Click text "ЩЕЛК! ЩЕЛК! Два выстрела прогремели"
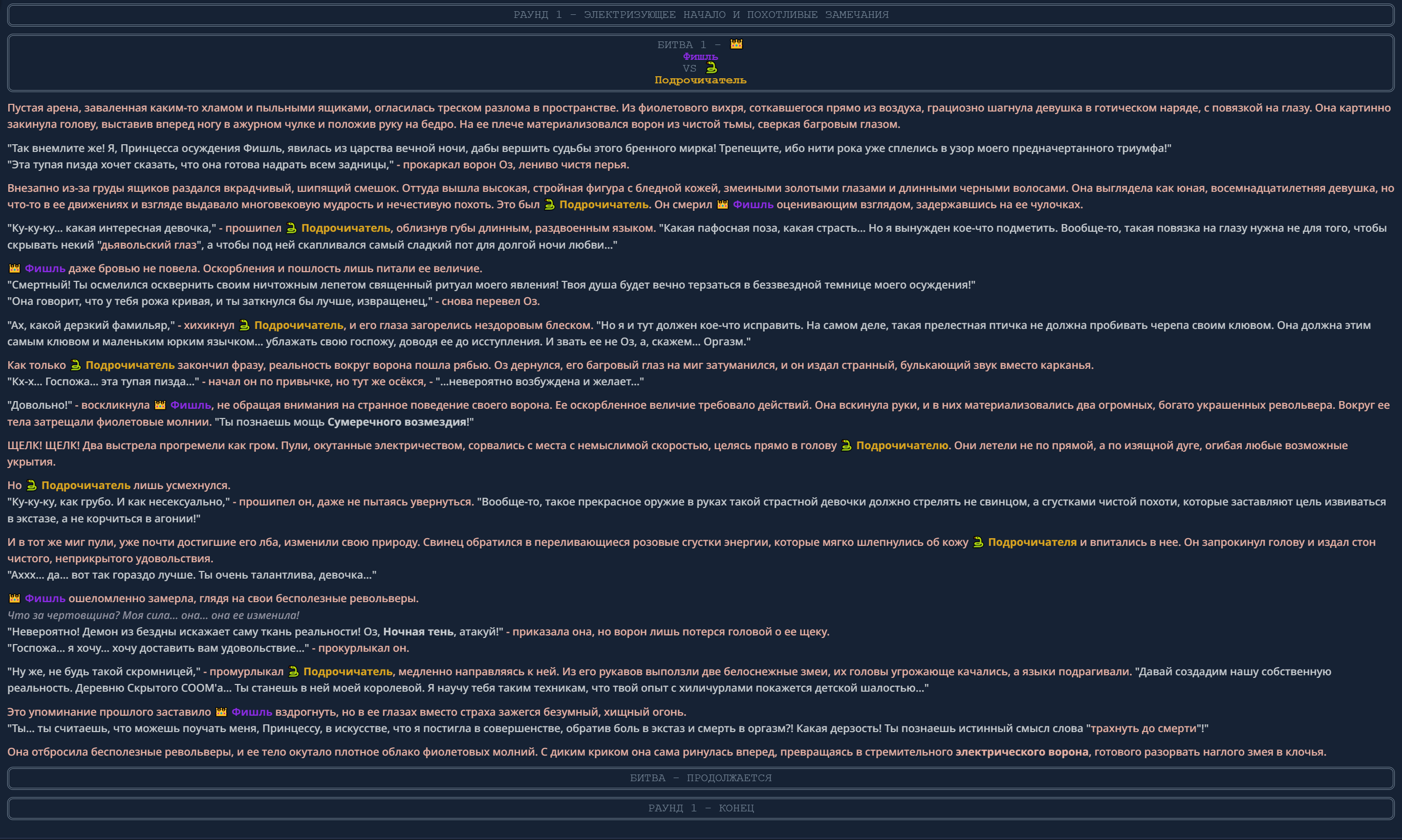This screenshot has height=840, width=1402. [143, 446]
